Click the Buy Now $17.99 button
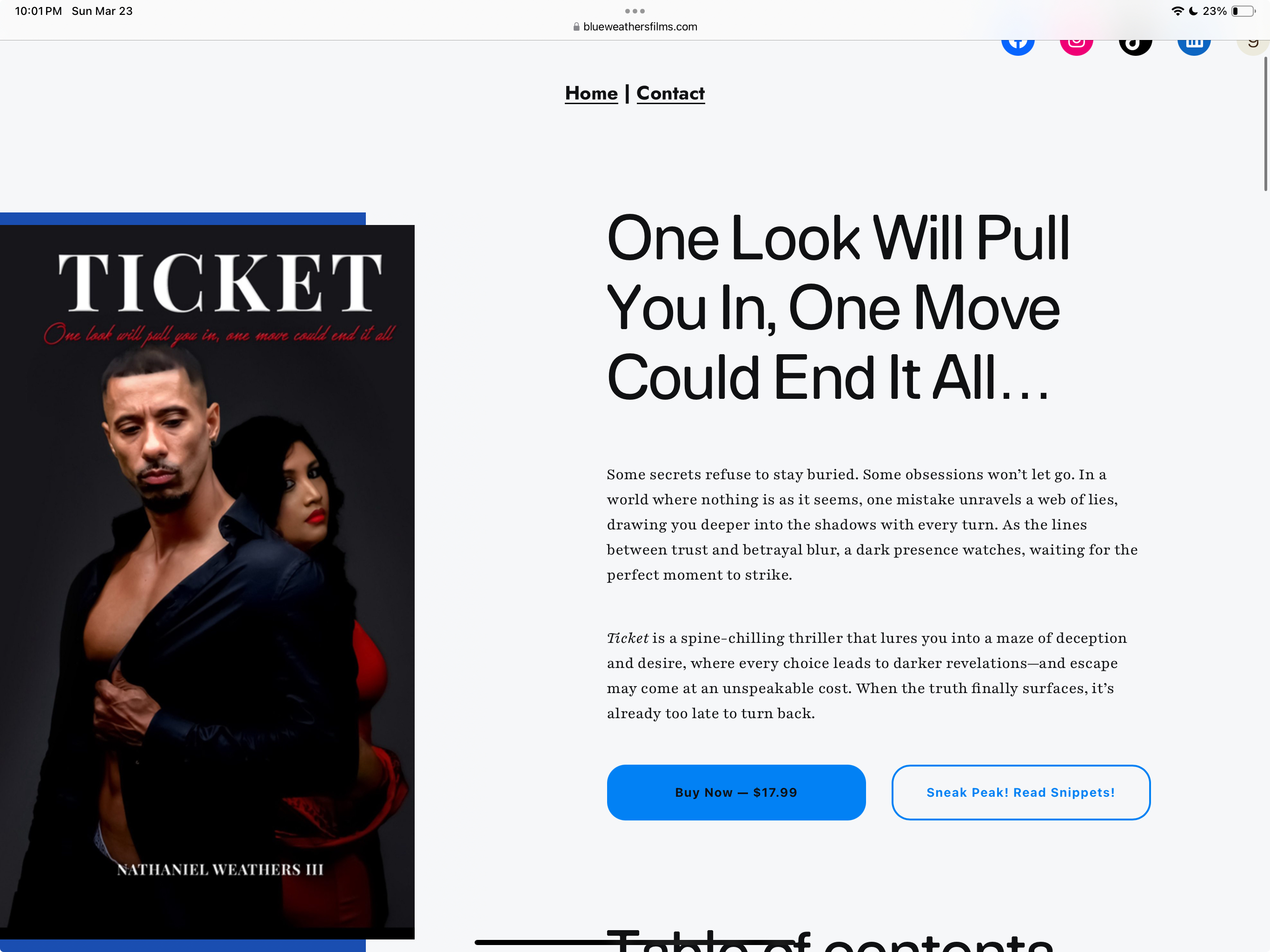This screenshot has width=1270, height=952. [736, 792]
